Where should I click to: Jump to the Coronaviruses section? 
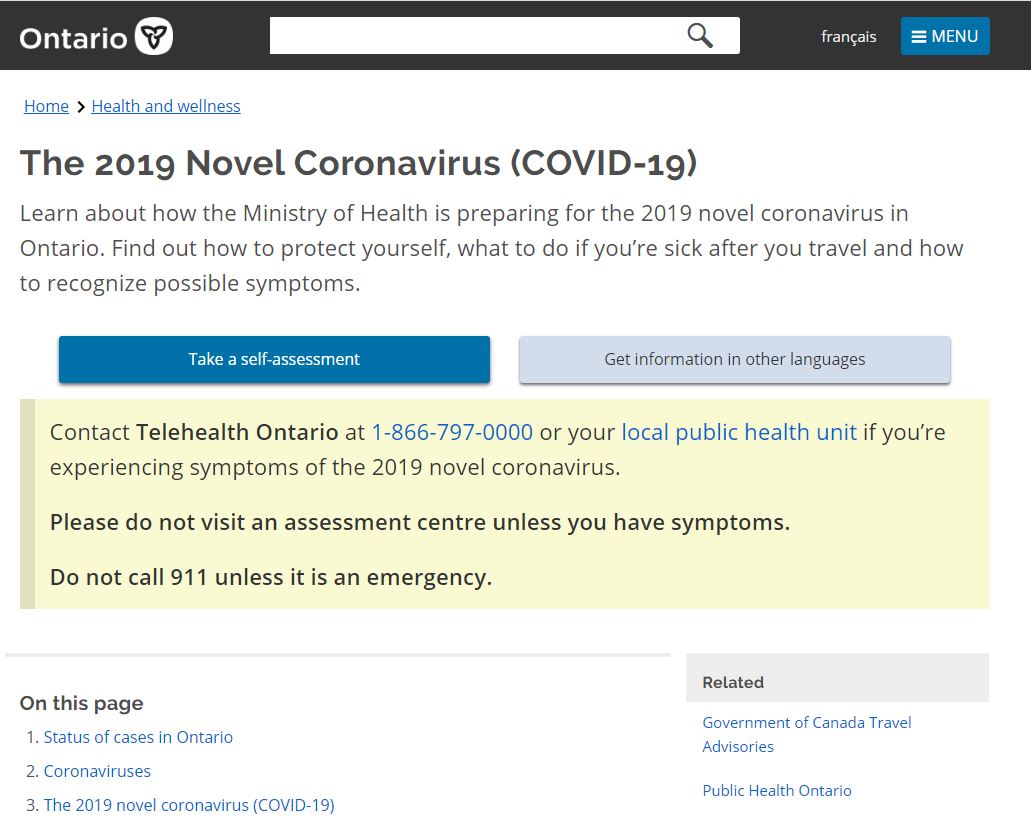coord(97,771)
